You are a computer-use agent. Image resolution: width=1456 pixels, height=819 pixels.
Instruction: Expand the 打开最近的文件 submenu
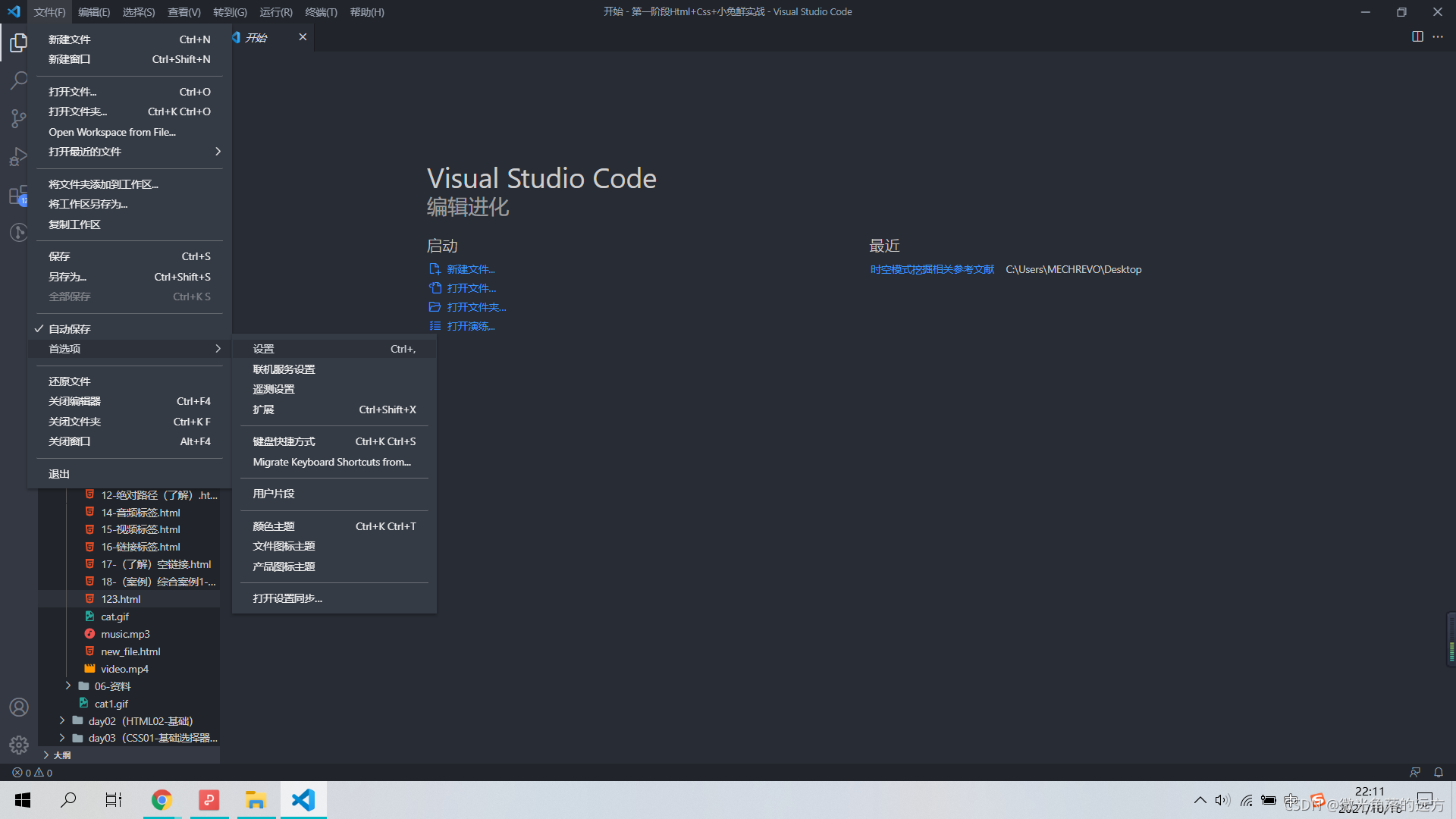tap(84, 151)
